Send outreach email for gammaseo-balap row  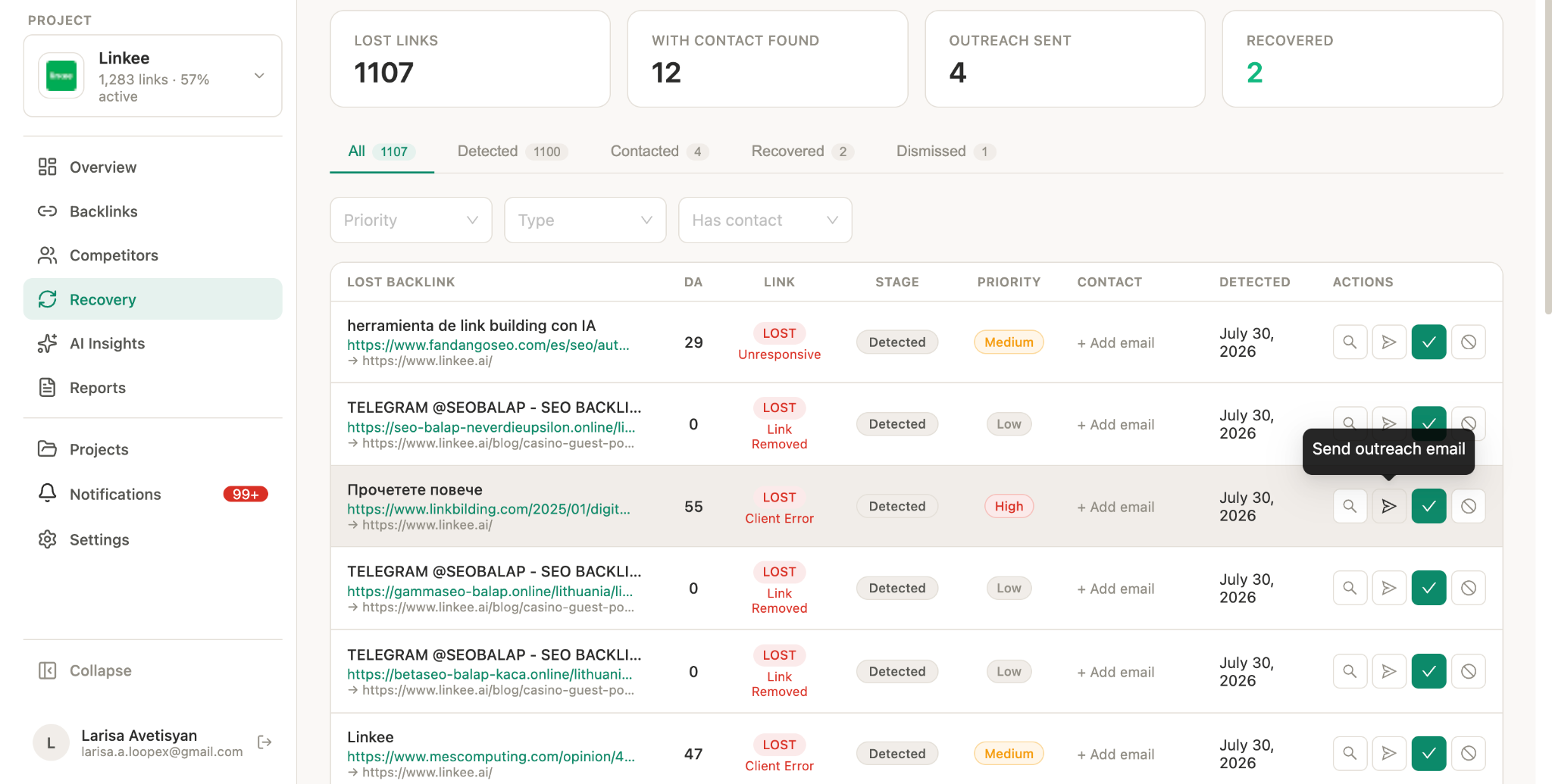[x=1389, y=588]
